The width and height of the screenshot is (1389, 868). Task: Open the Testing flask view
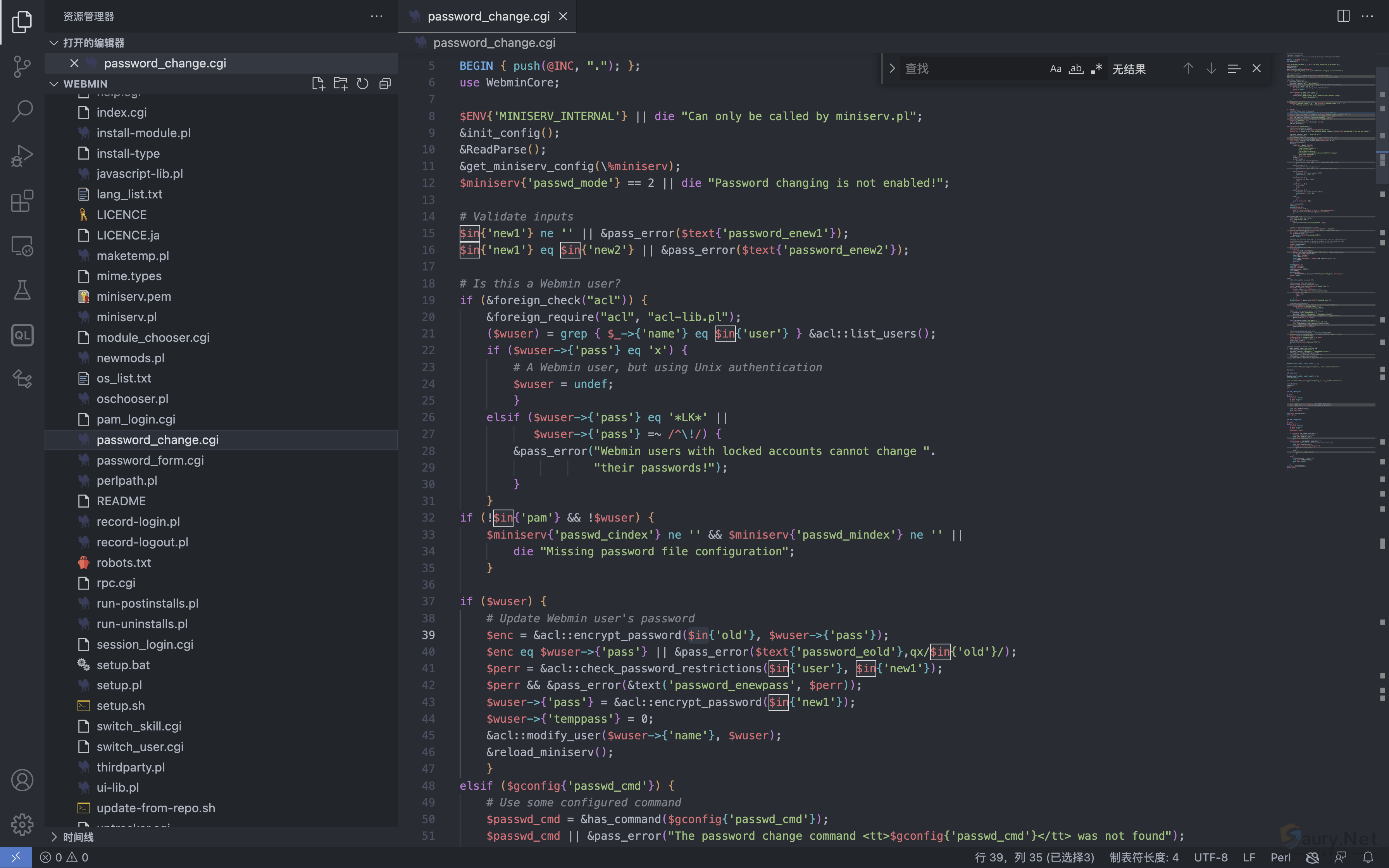pos(22,291)
